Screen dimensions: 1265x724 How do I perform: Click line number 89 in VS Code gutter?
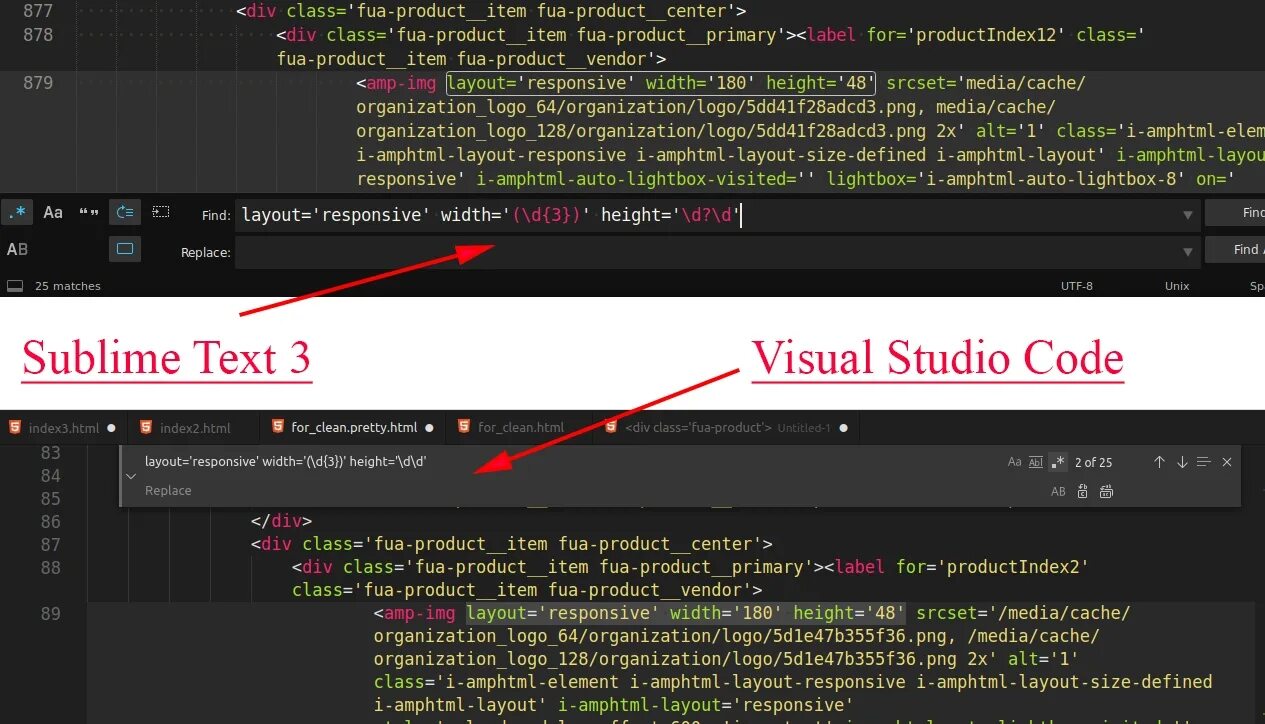(x=50, y=613)
